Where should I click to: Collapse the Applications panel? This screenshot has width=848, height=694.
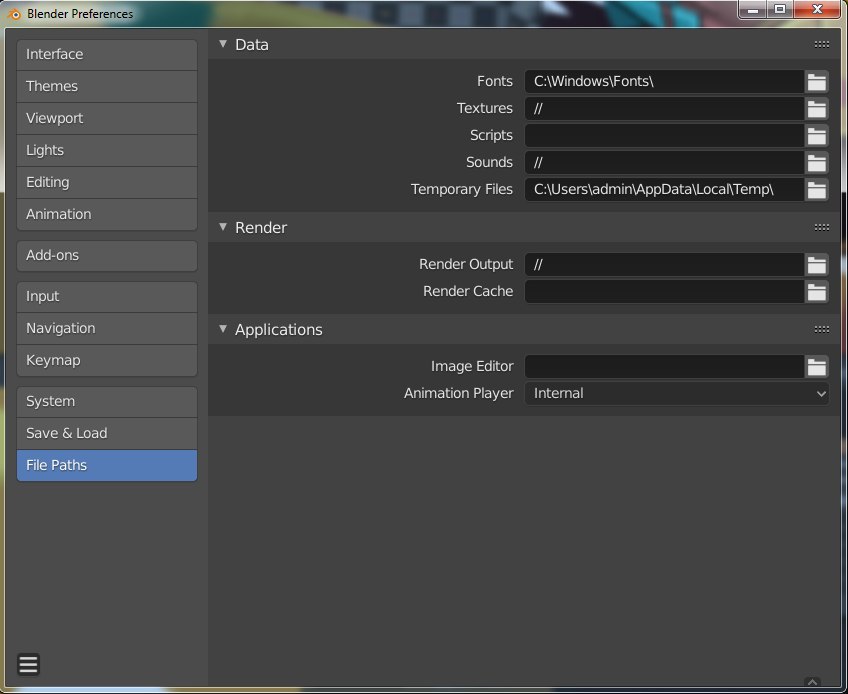(x=223, y=328)
